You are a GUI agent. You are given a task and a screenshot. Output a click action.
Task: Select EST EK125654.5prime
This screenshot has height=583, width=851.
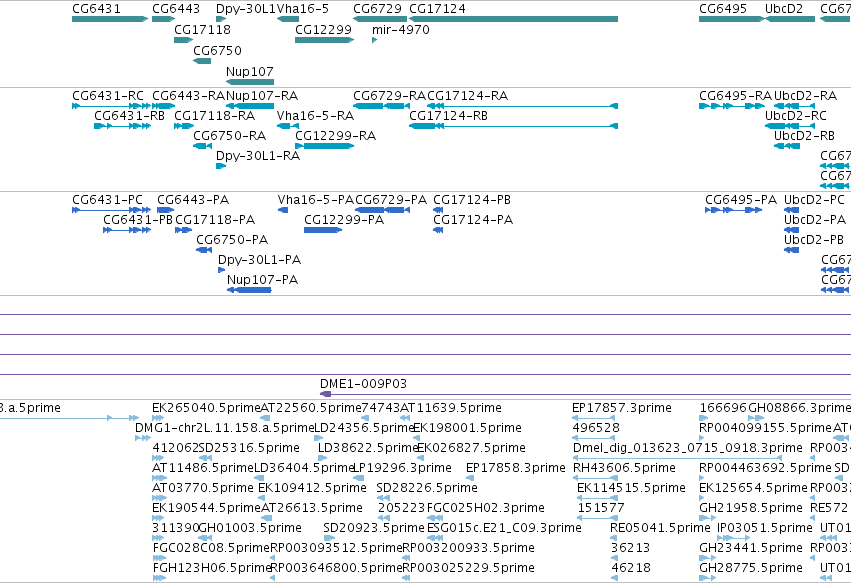(x=702, y=498)
